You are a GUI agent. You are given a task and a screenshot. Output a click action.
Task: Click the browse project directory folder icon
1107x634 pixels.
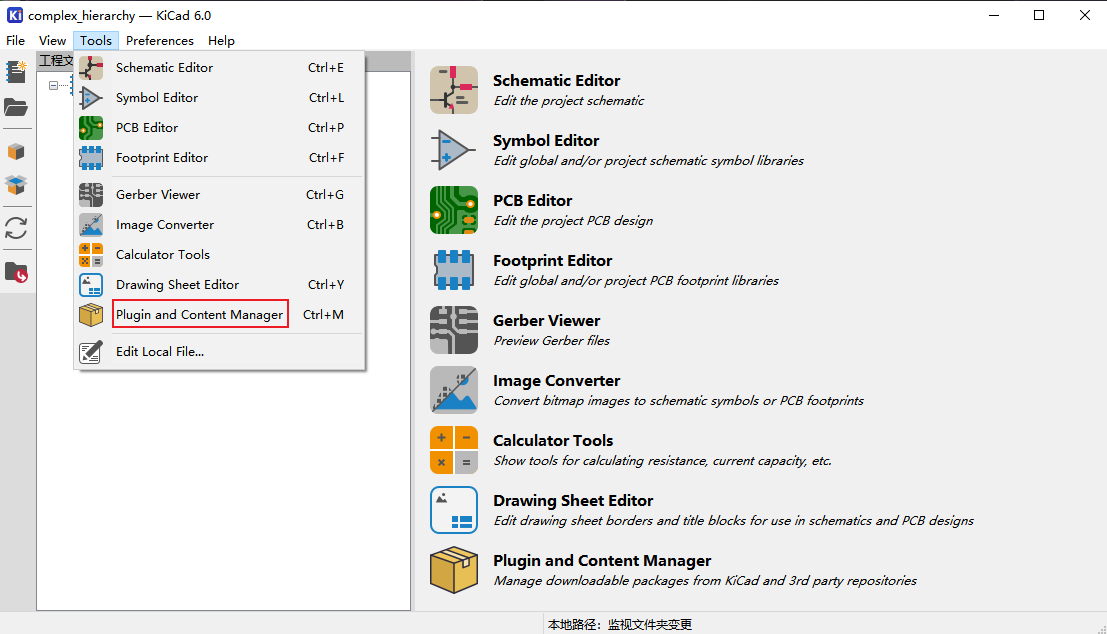coord(16,272)
